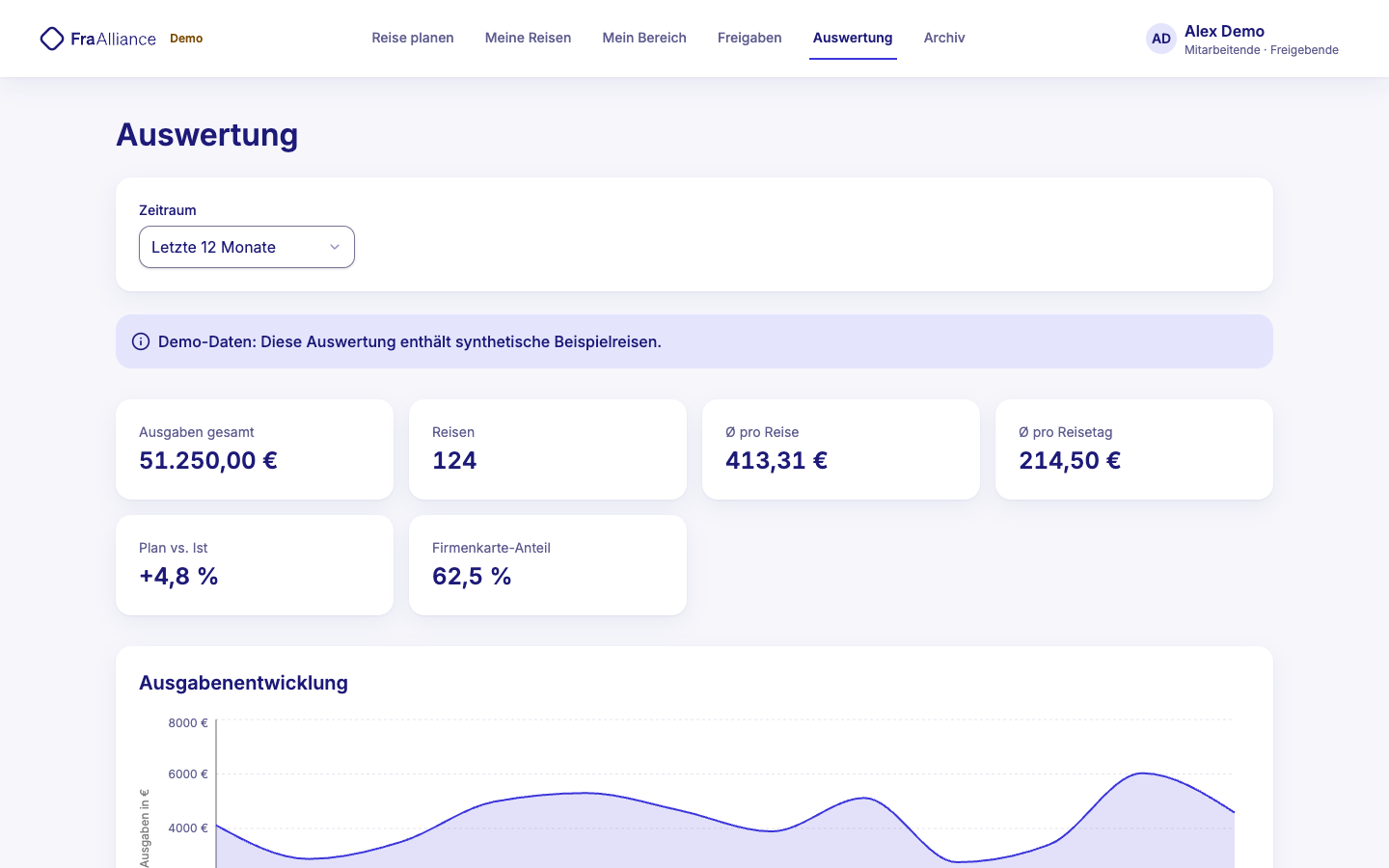Click the Firmenkarte-Anteil value 62,5 %
The image size is (1389, 868).
click(x=472, y=576)
